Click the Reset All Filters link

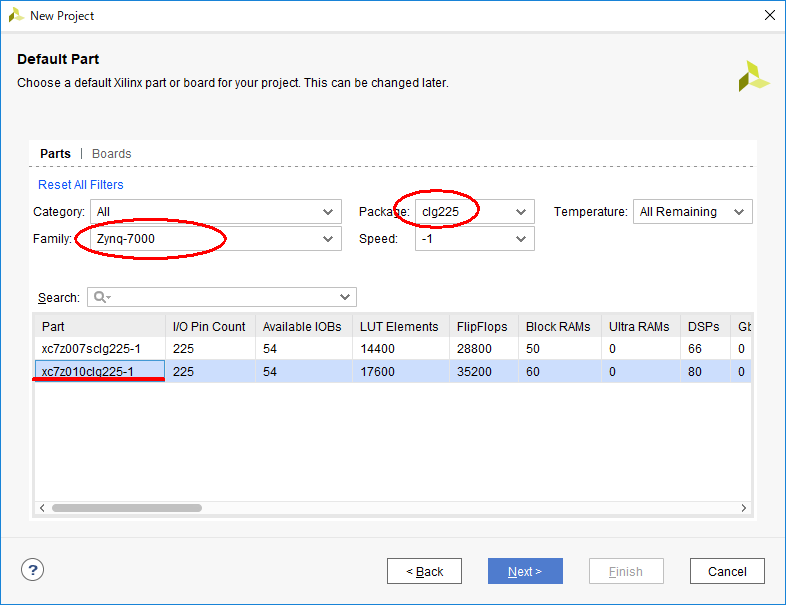coord(81,185)
